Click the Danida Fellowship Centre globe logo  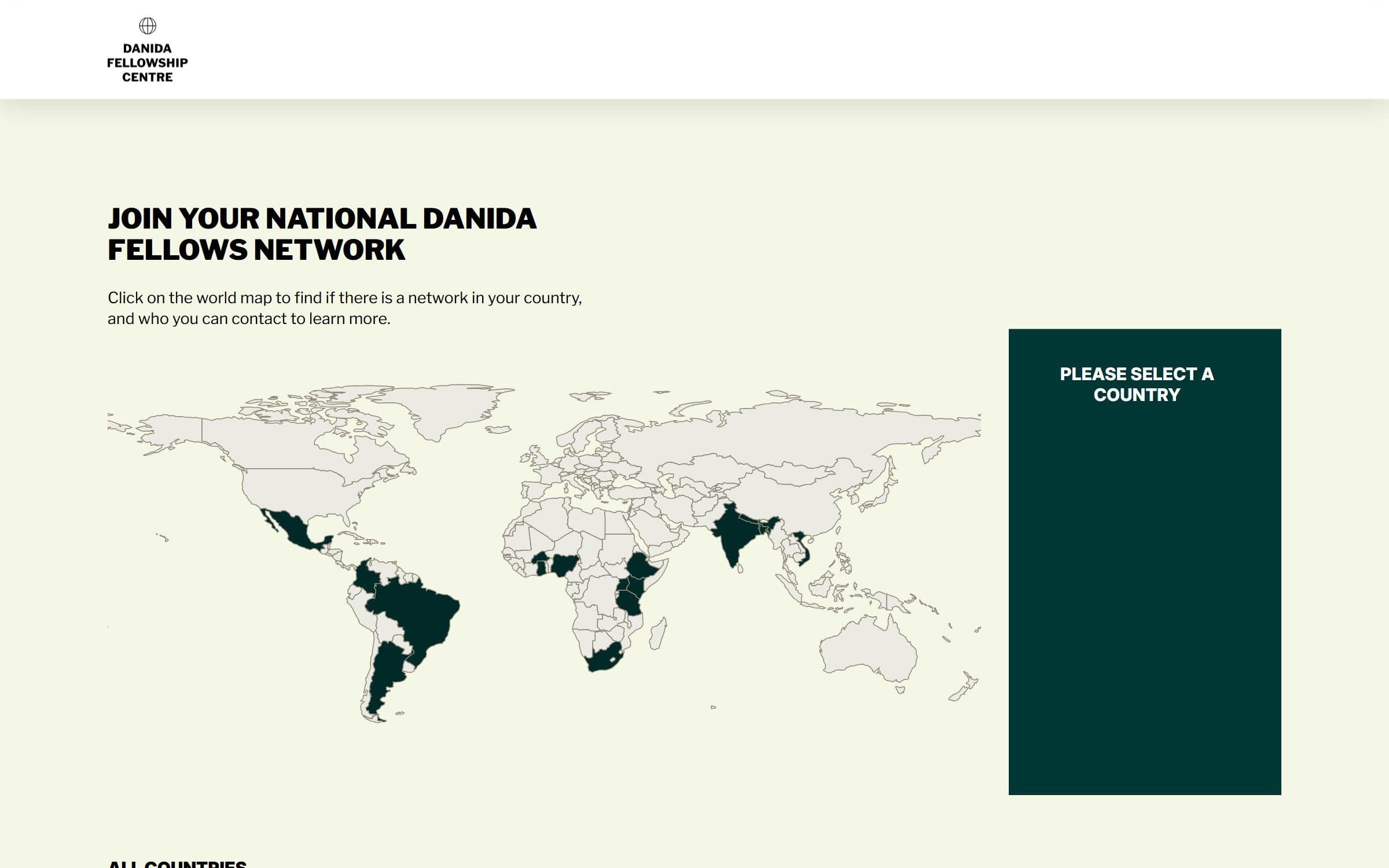coord(148,25)
